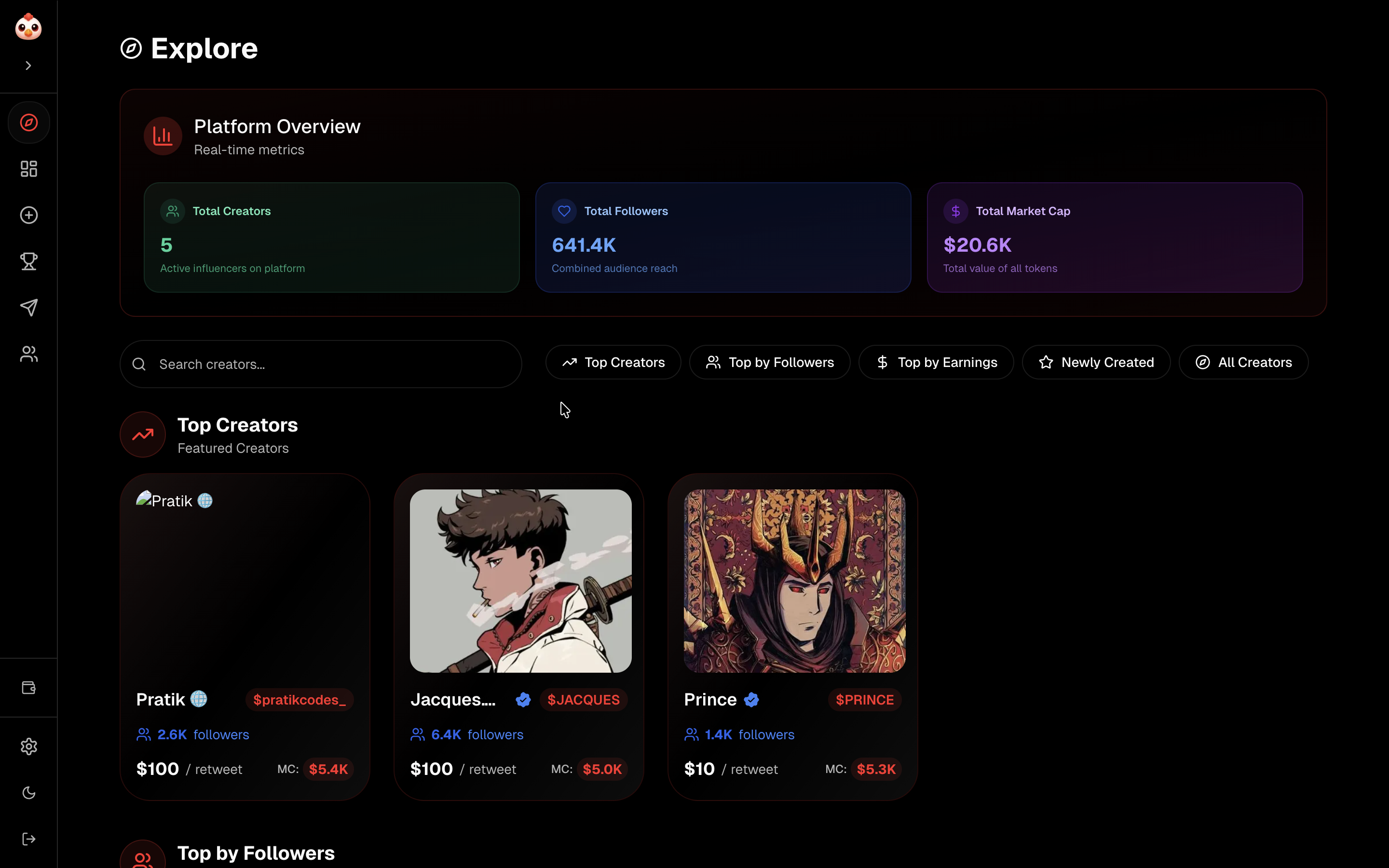Click the $PRINCE token badge
1389x868 pixels.
click(864, 700)
